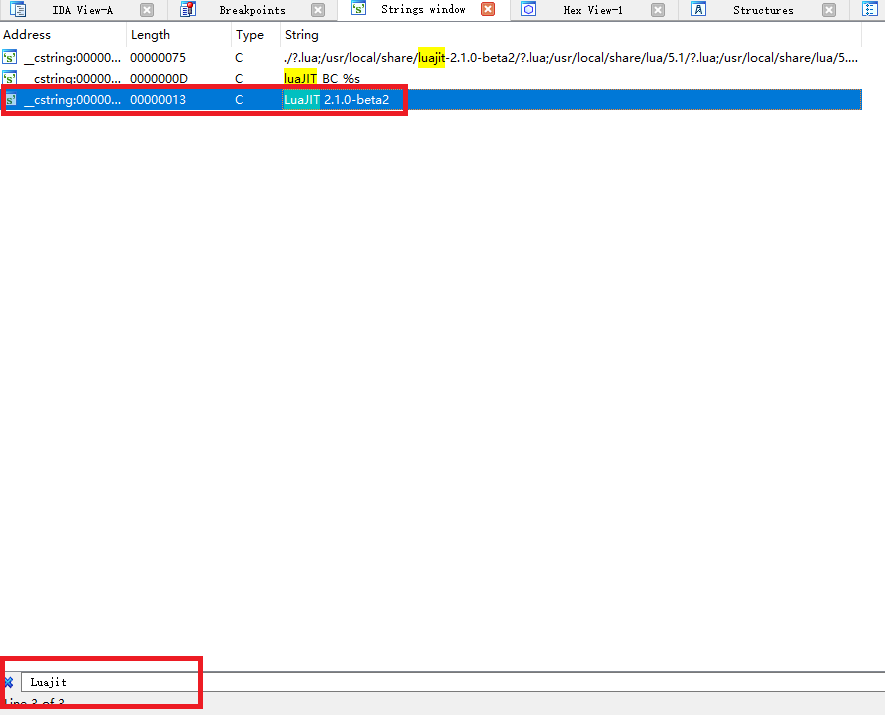Screen dimensions: 885x715
Task: Close the Hex View-1 tab
Action: 658,10
